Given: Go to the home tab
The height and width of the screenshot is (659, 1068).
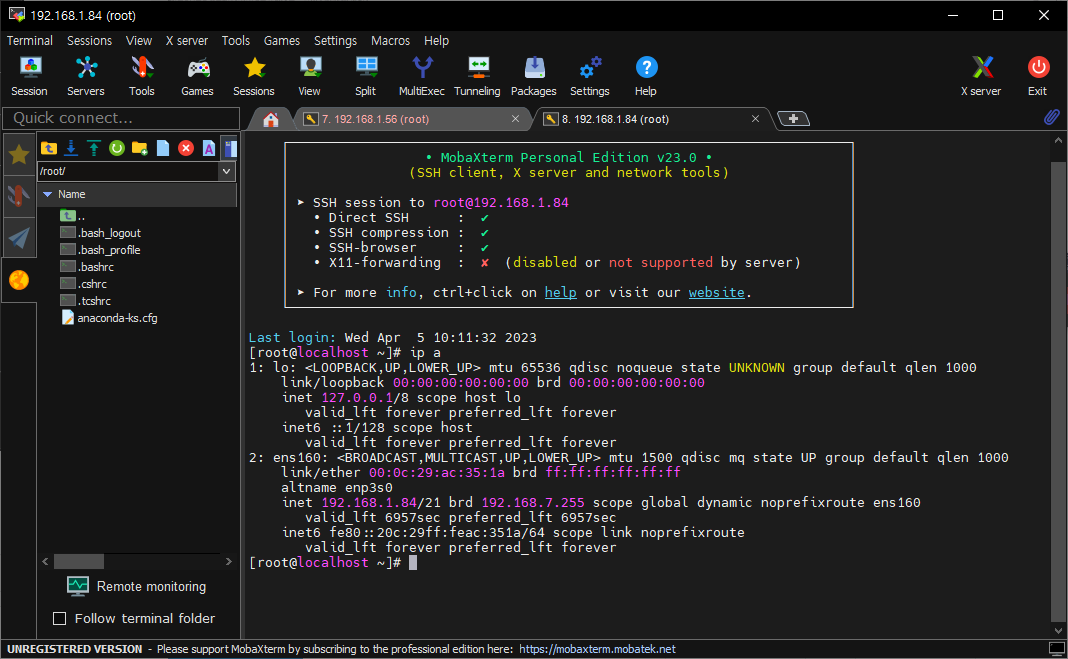Looking at the screenshot, I should tap(271, 120).
